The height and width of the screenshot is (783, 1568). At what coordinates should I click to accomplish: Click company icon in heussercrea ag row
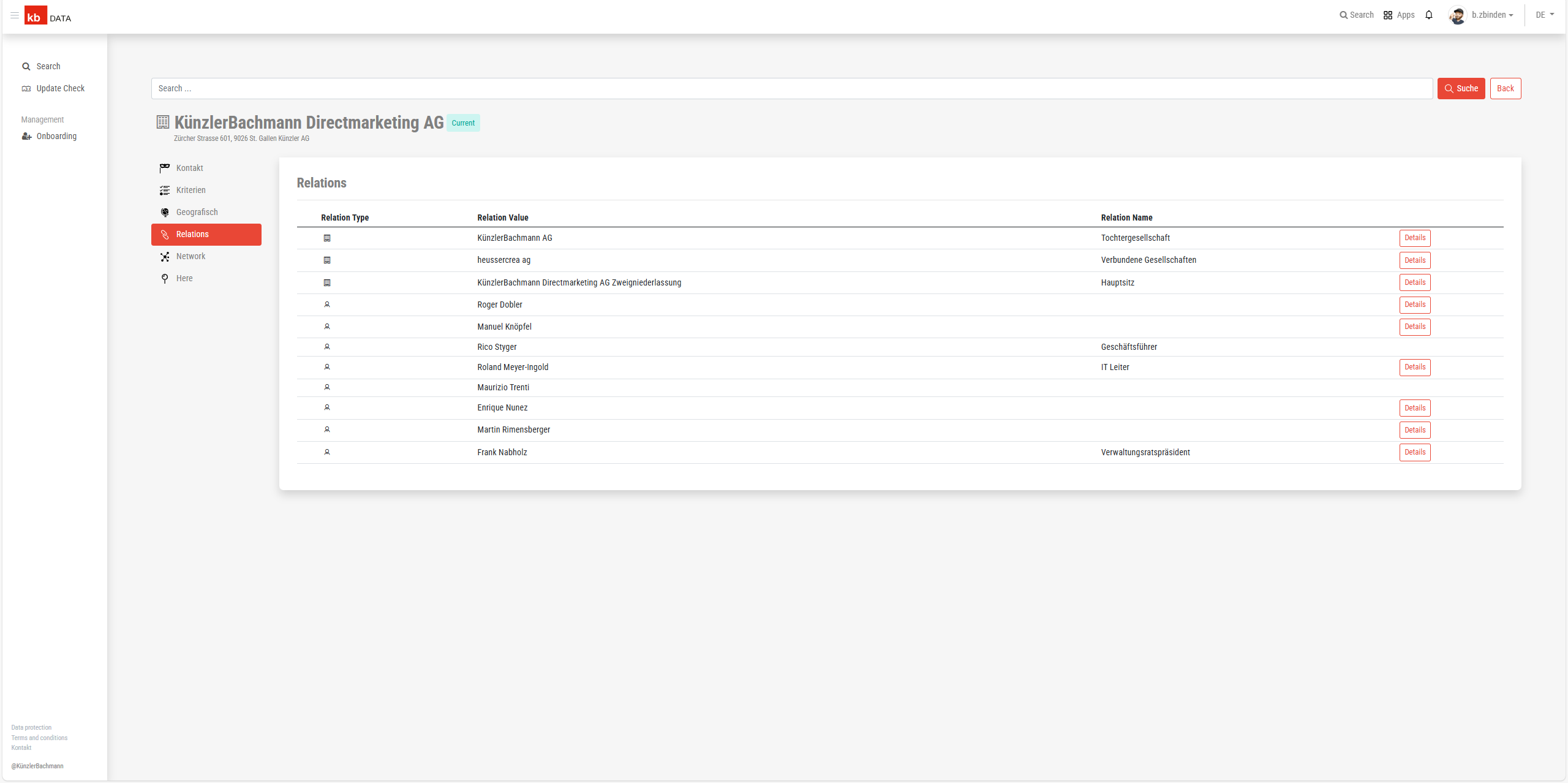(327, 260)
